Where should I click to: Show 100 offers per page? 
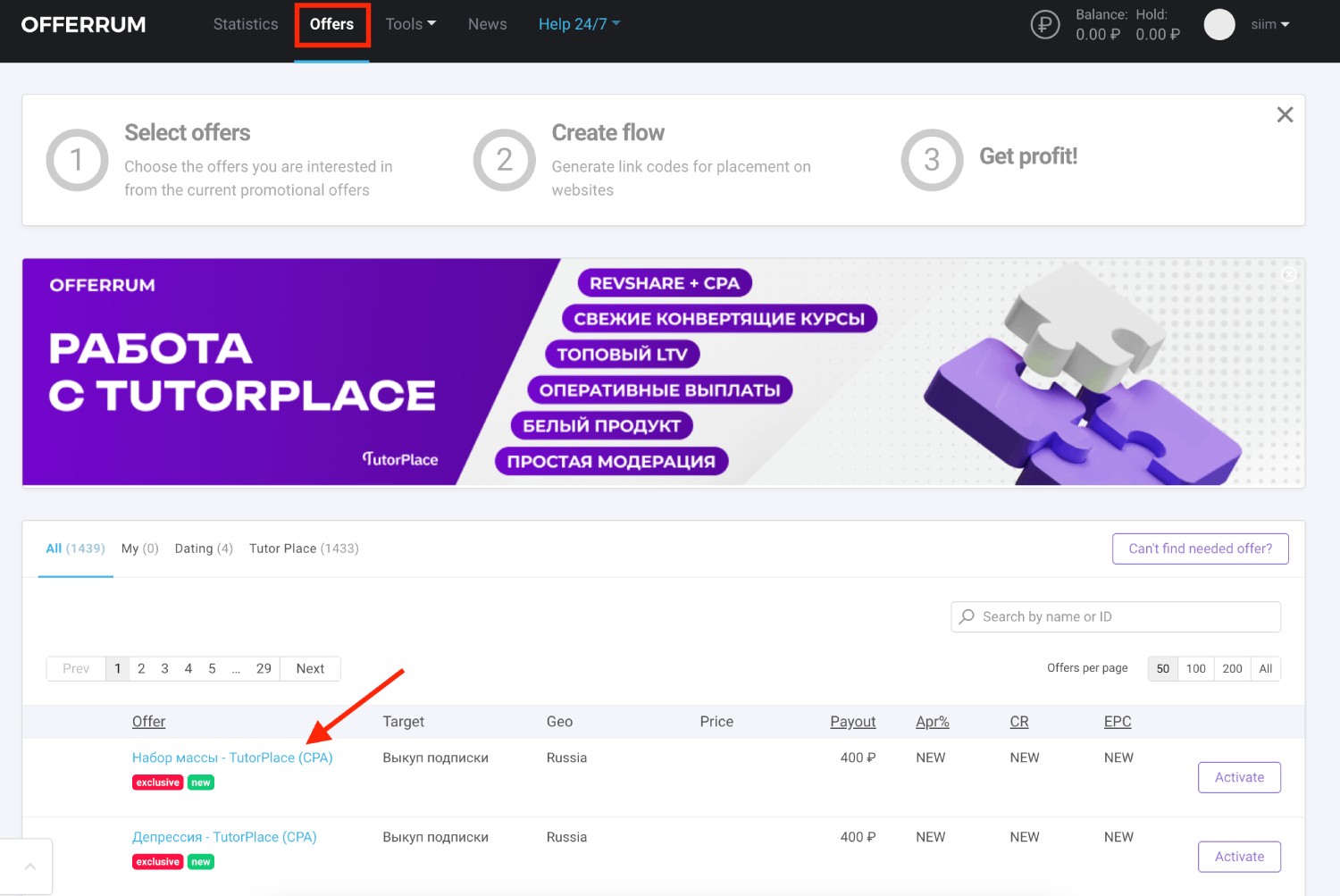pyautogui.click(x=1196, y=668)
